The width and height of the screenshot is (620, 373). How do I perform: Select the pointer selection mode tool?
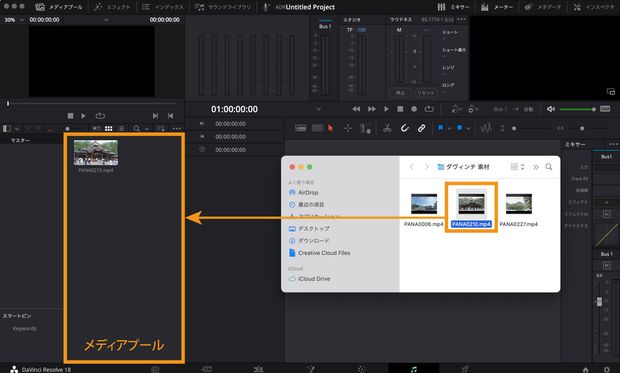pos(331,128)
